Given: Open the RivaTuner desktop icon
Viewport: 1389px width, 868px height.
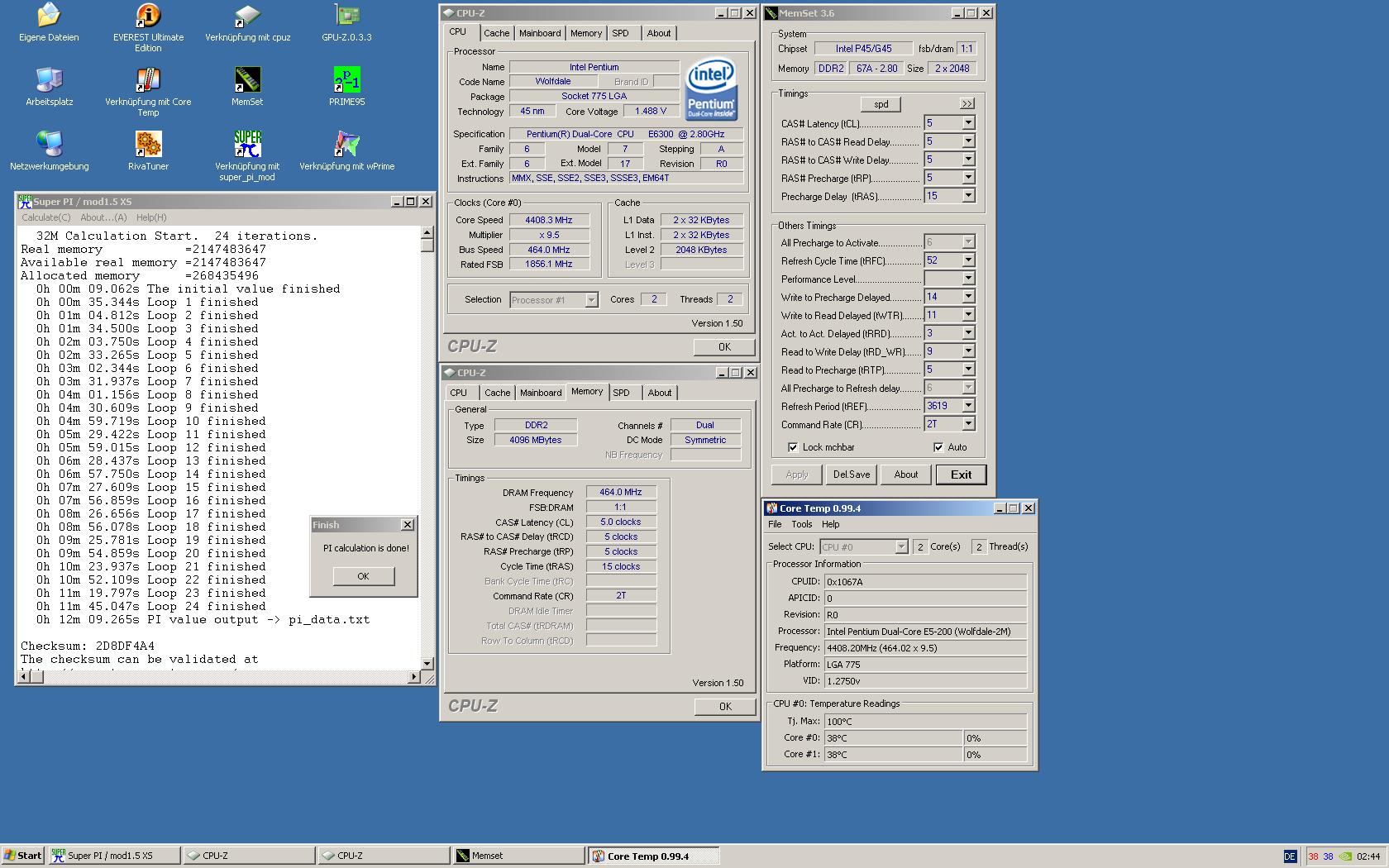Looking at the screenshot, I should (148, 145).
